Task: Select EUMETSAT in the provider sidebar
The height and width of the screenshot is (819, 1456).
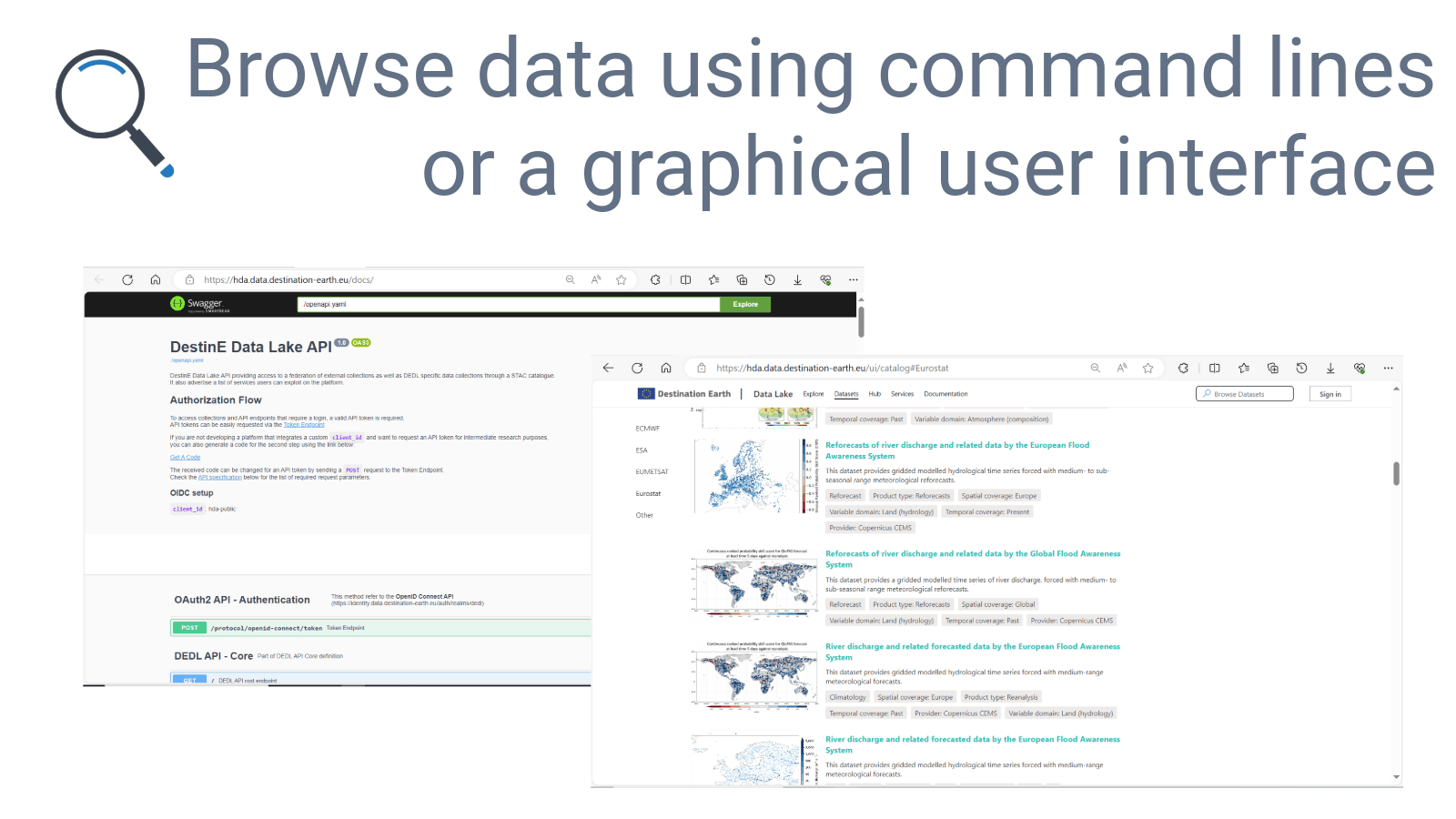Action: click(652, 472)
